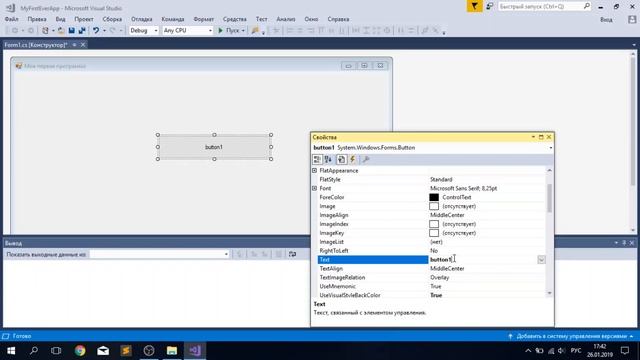Select the Form1.cs [Конструктор] tab
Screen dimensions: 640x360
tap(36, 45)
